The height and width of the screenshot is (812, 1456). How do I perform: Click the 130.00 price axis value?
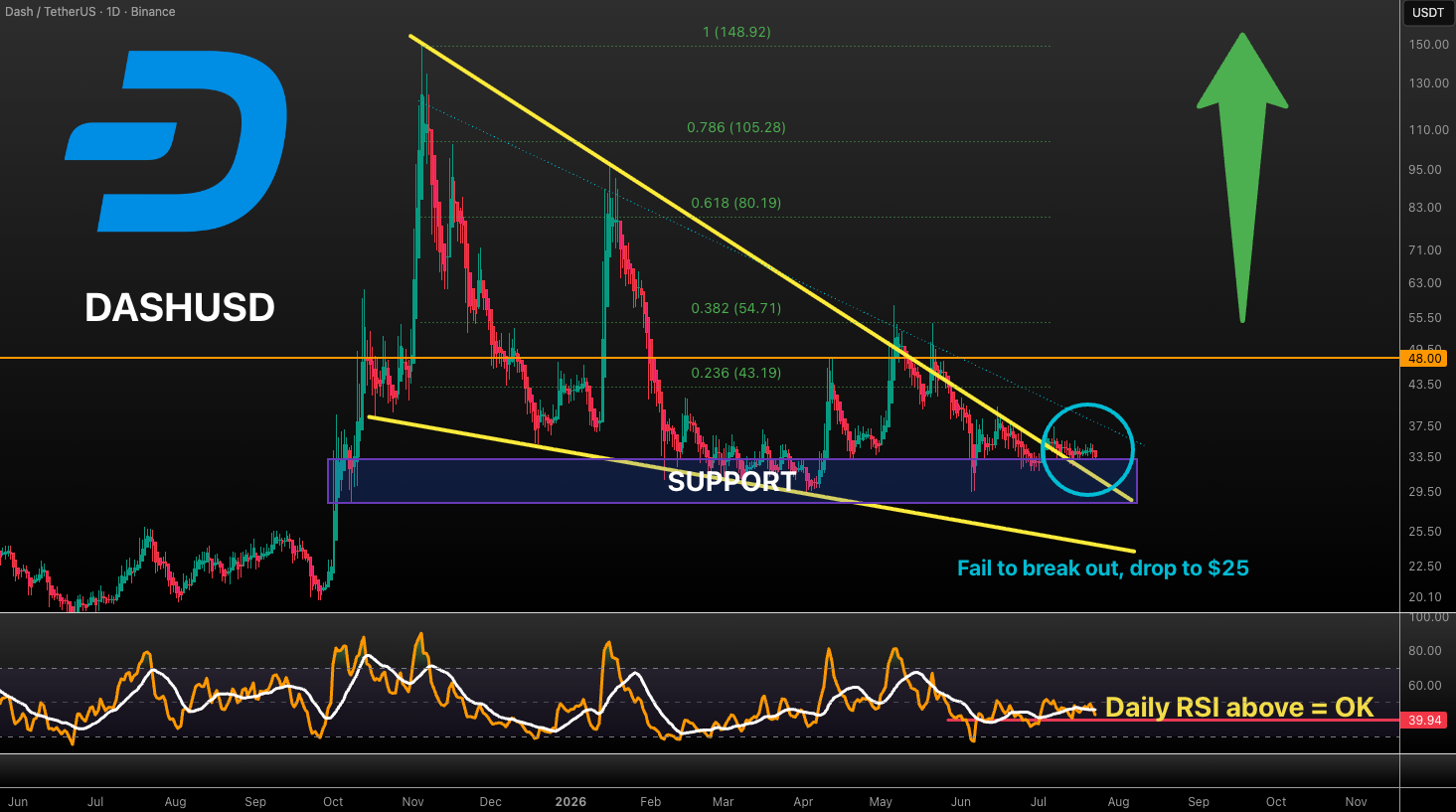(1428, 83)
